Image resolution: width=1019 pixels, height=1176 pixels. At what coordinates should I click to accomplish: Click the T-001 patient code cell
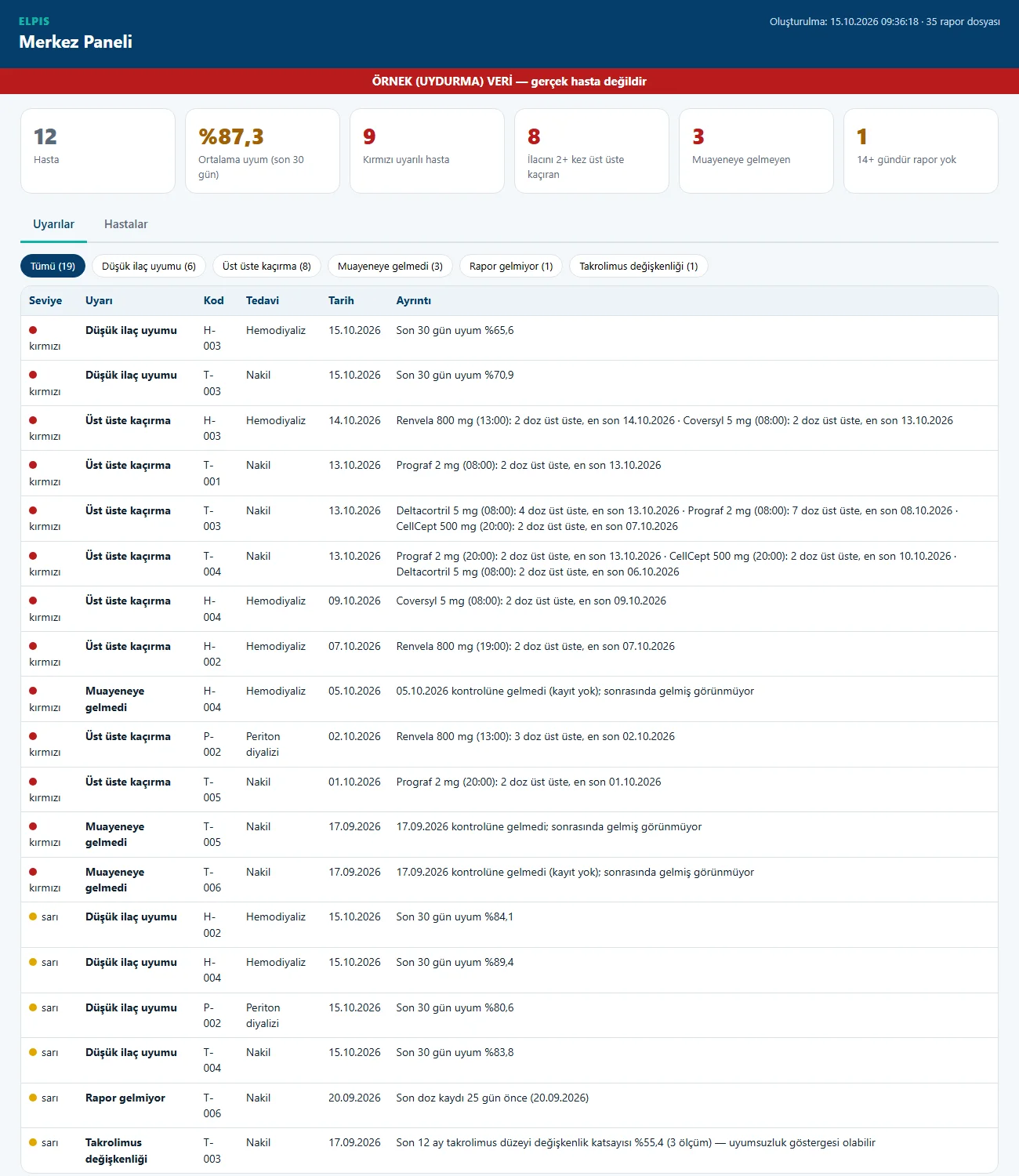coord(212,474)
